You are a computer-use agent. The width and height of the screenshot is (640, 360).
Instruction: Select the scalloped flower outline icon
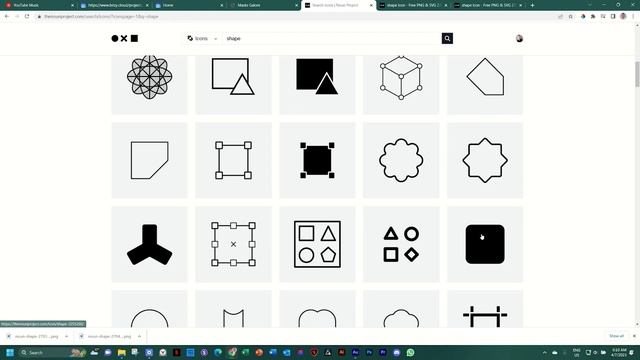pos(401,160)
